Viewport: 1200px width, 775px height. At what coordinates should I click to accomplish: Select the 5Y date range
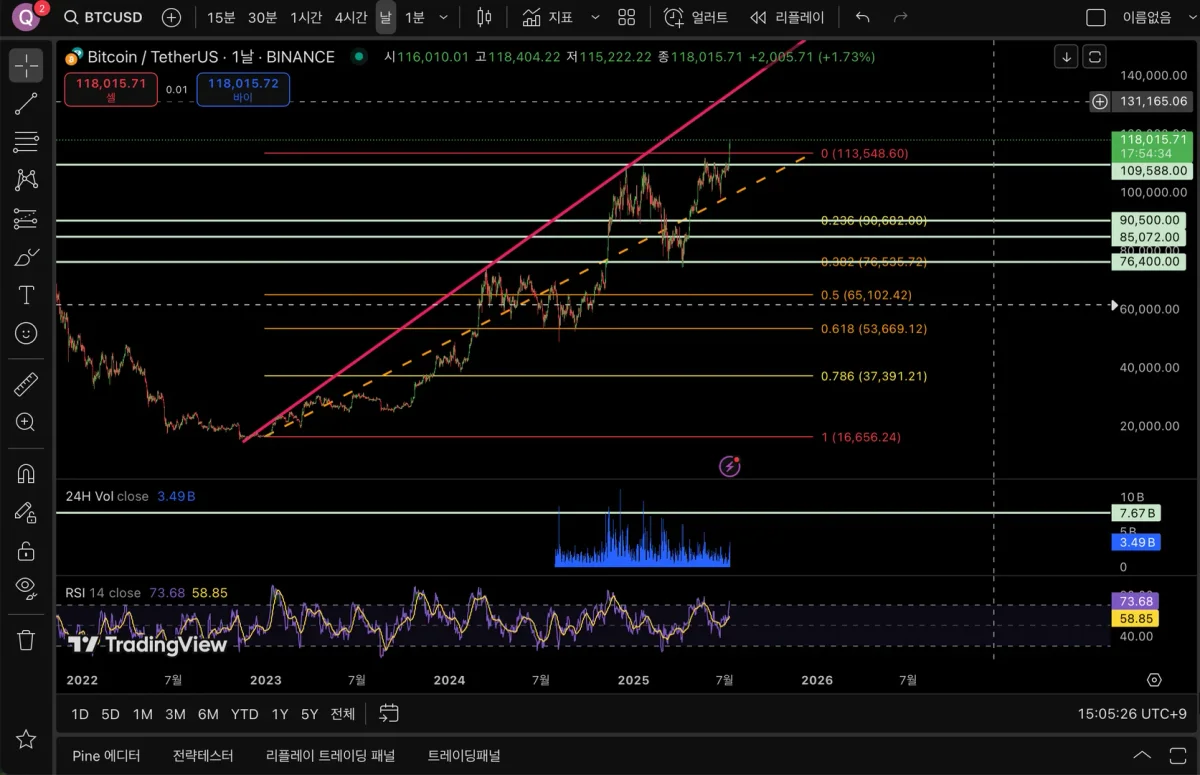pyautogui.click(x=309, y=714)
